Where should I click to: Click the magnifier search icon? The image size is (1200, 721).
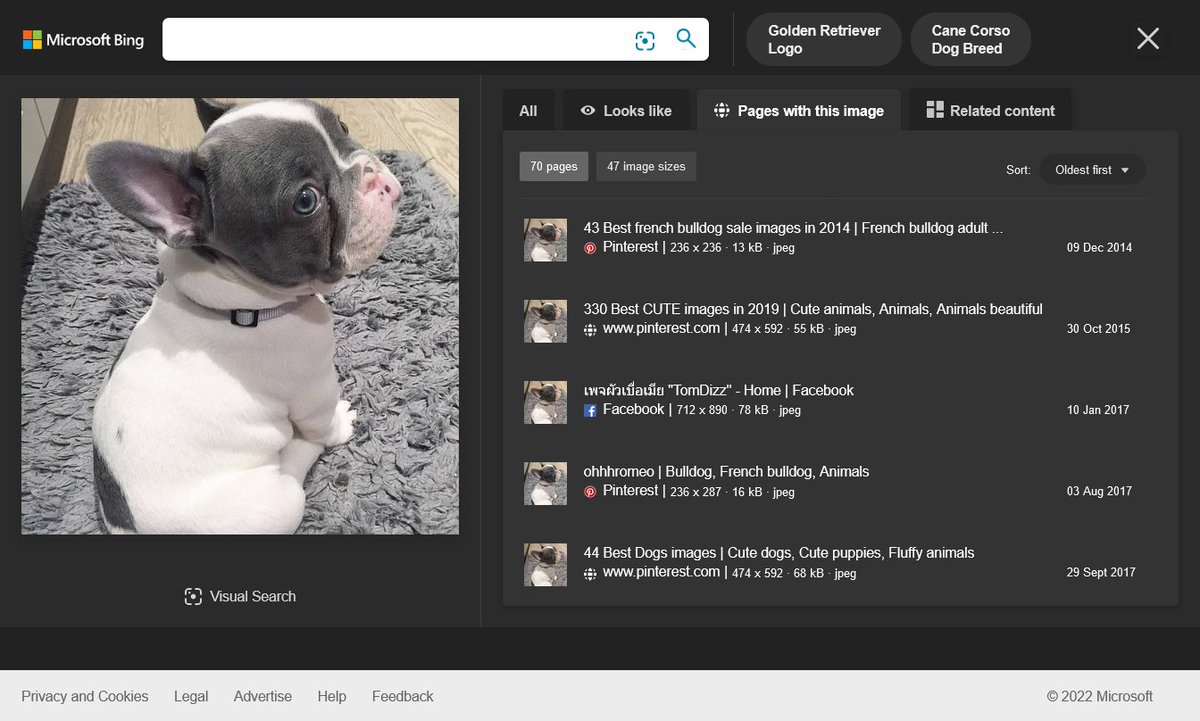point(686,39)
